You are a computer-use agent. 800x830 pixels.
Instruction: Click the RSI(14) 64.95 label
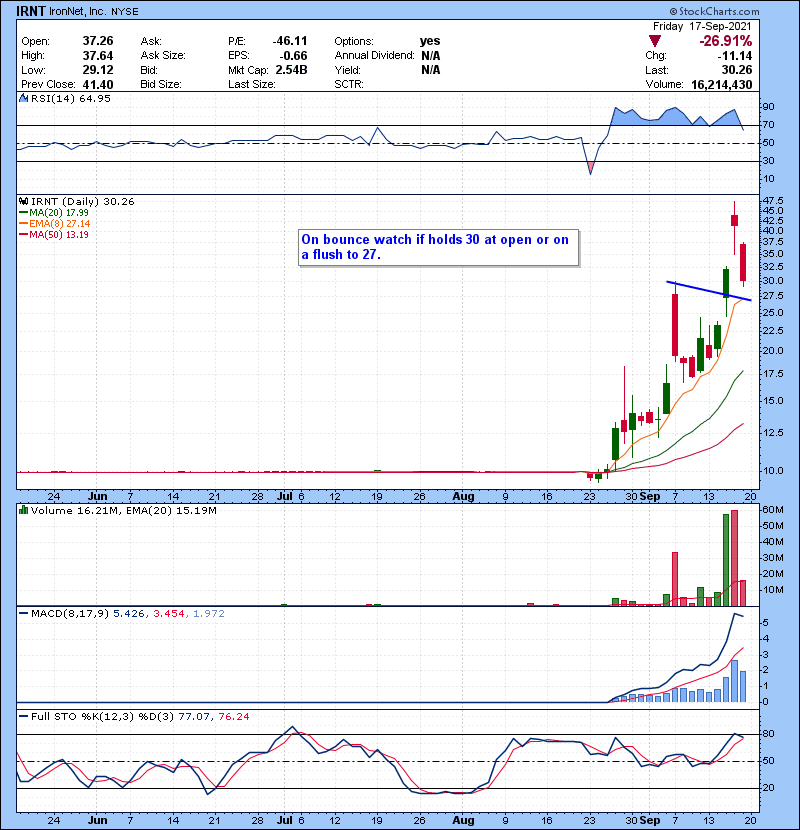[71, 98]
